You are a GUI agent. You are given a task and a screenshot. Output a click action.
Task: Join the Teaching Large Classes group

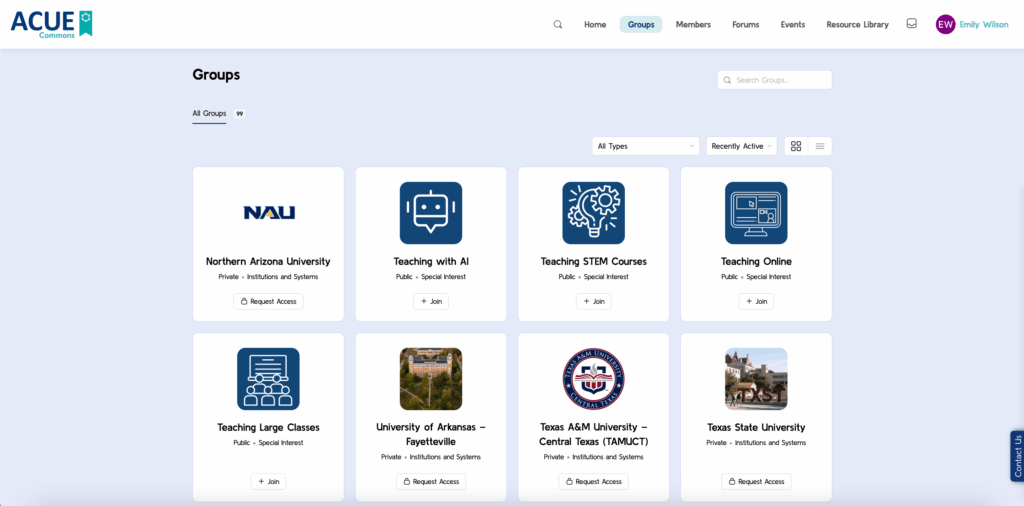(x=268, y=481)
